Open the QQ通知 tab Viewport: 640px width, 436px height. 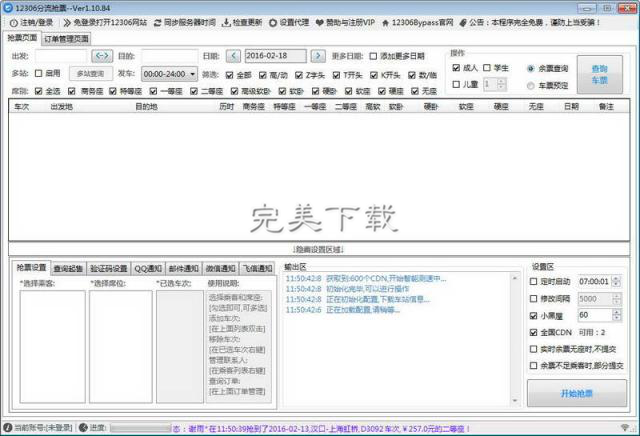148,268
